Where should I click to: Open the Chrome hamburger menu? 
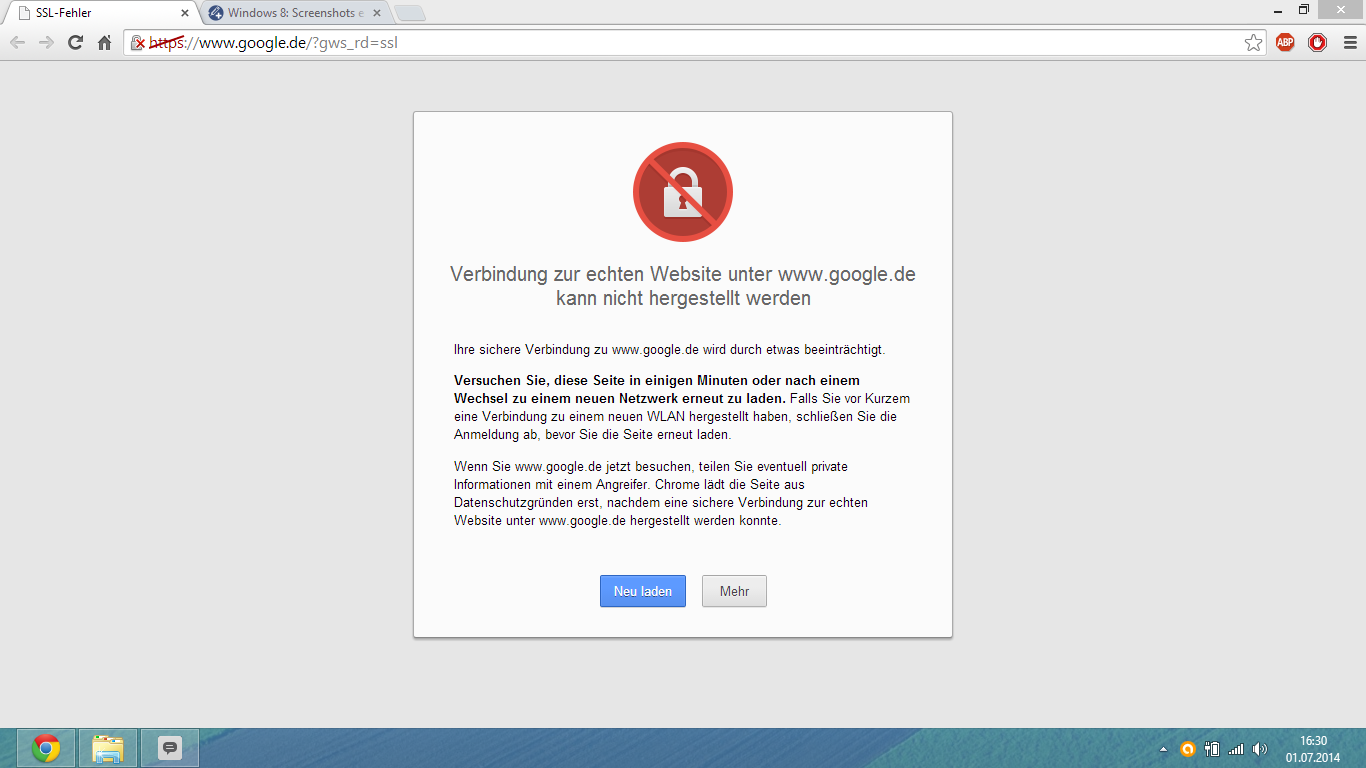[1349, 43]
